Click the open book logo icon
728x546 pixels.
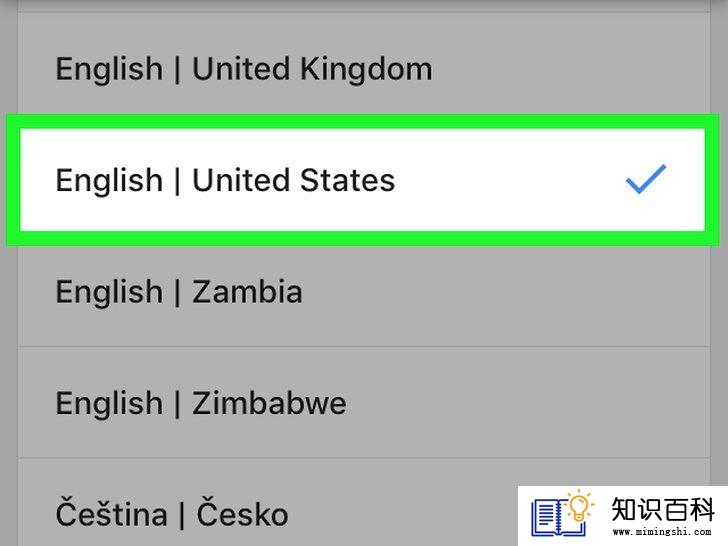(x=558, y=517)
